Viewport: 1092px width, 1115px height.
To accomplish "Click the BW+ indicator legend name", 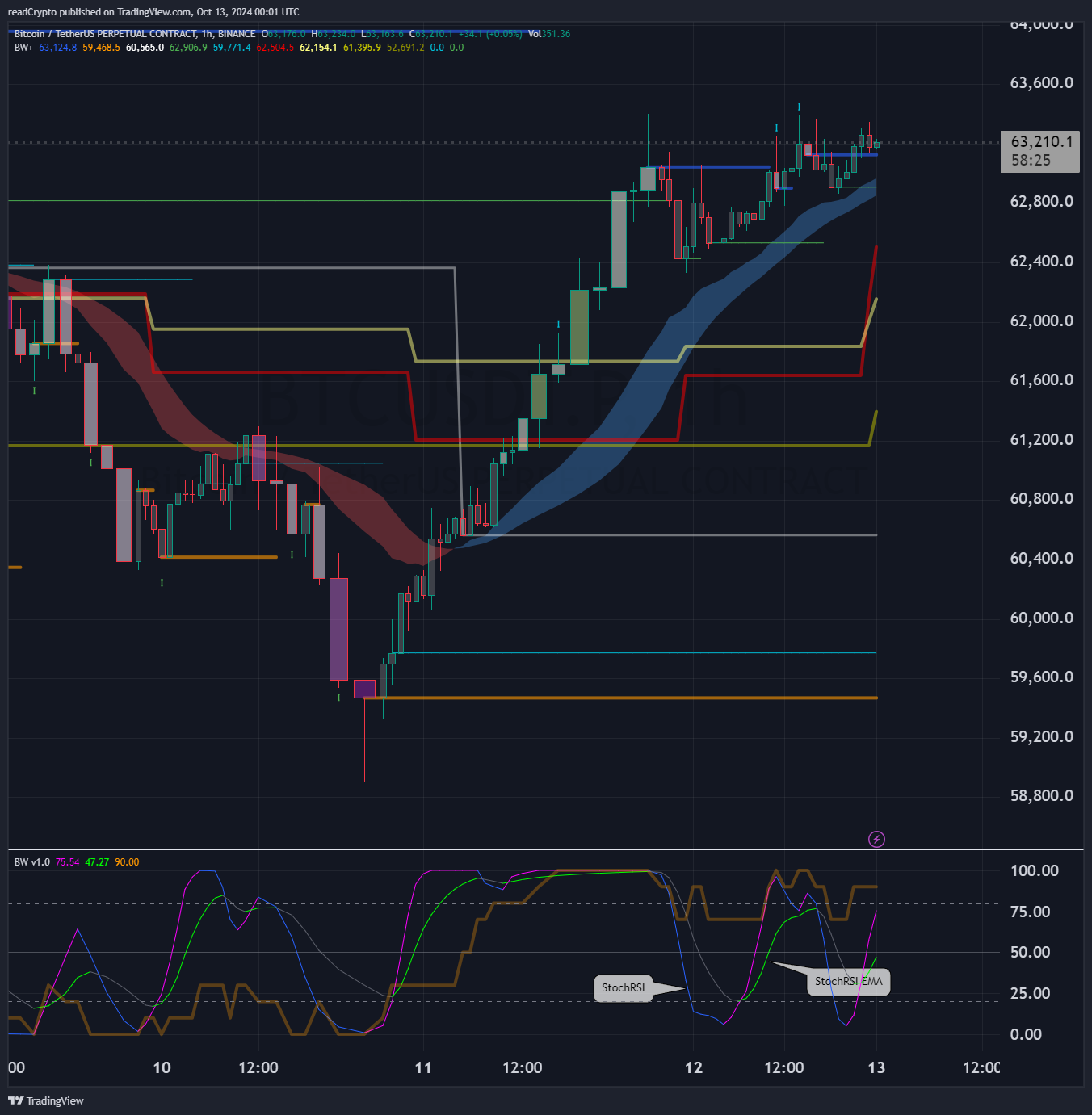I will pos(23,48).
